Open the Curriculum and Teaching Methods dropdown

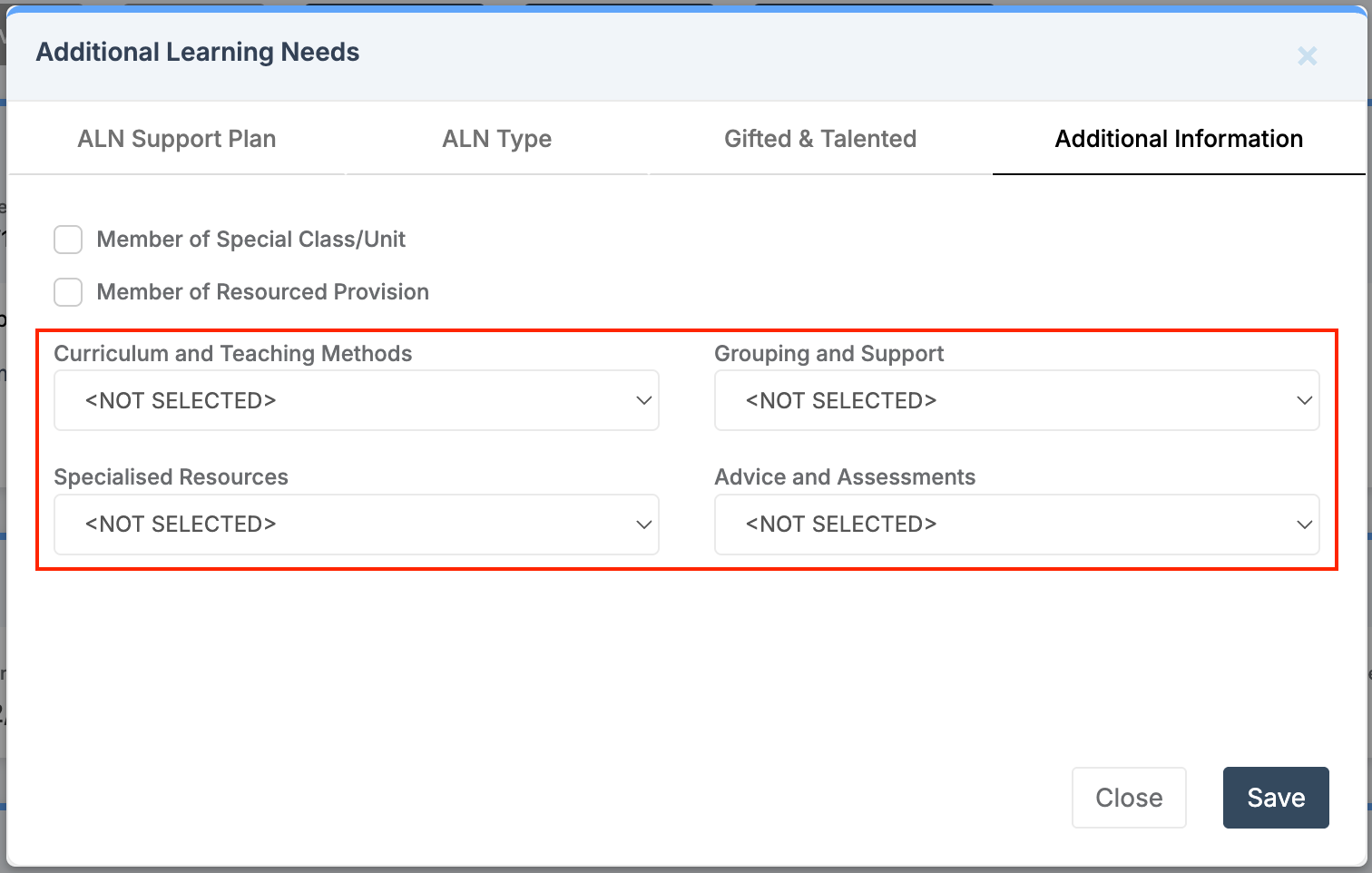pos(357,400)
